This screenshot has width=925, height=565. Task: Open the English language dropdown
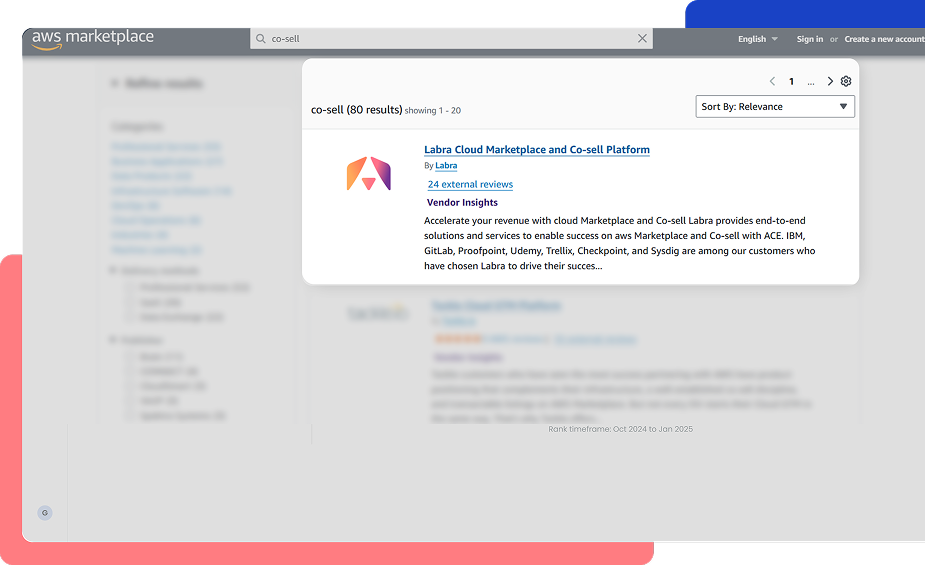pyautogui.click(x=757, y=39)
